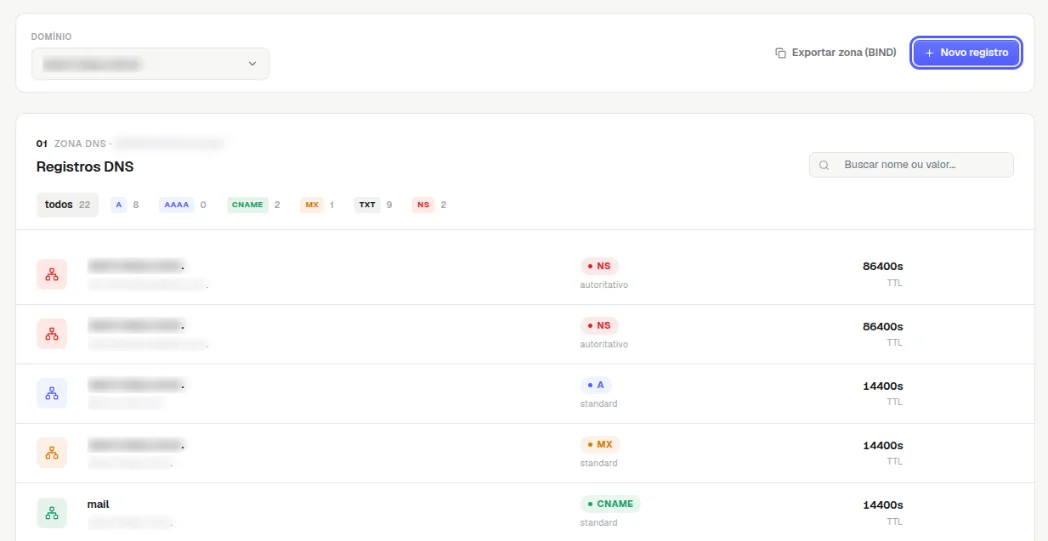
Task: Click the CNAME badge in mail row
Action: tap(610, 504)
